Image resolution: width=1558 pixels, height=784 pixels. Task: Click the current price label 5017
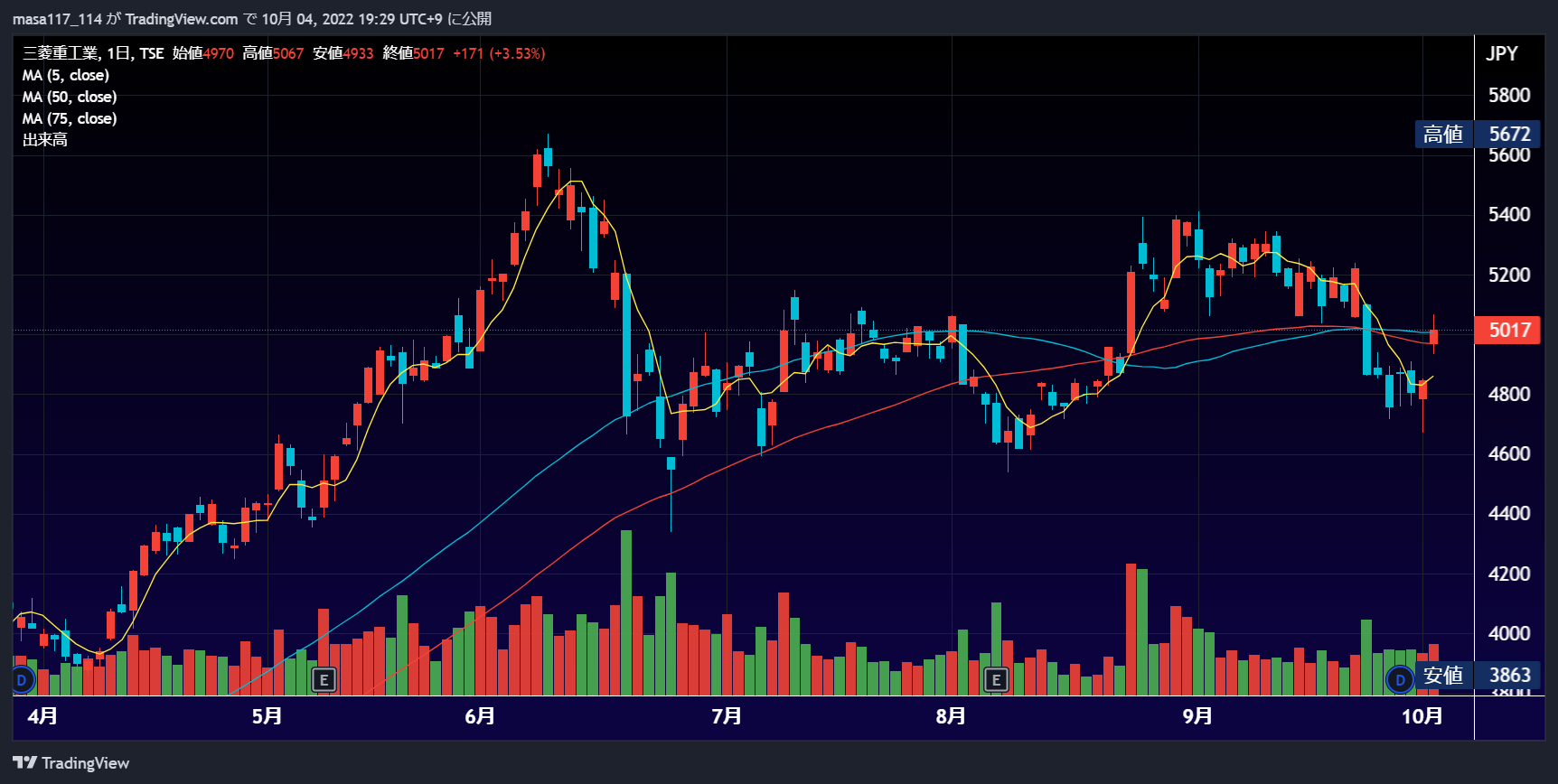tap(1507, 330)
